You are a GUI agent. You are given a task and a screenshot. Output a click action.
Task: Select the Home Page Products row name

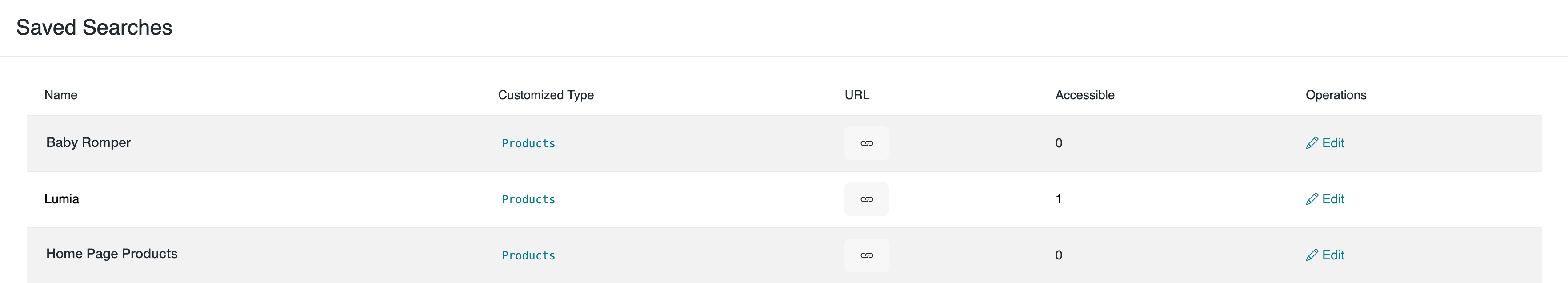point(112,254)
